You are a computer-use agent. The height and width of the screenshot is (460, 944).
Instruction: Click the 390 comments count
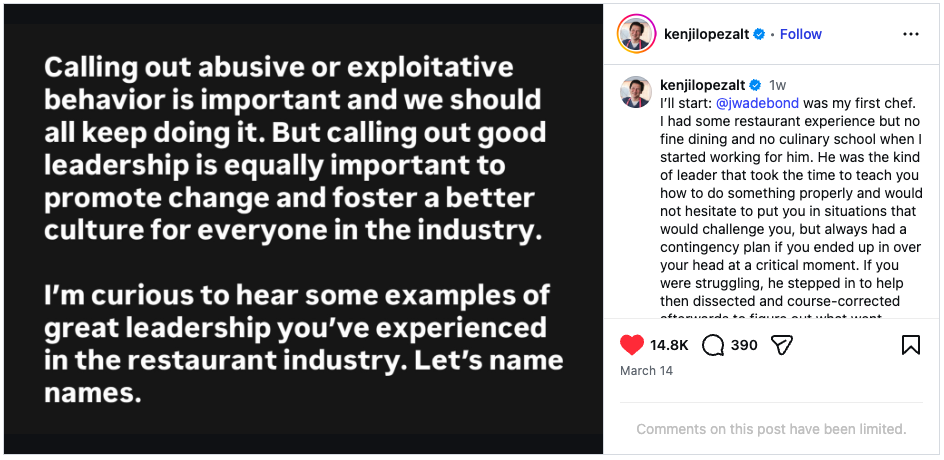click(x=744, y=345)
